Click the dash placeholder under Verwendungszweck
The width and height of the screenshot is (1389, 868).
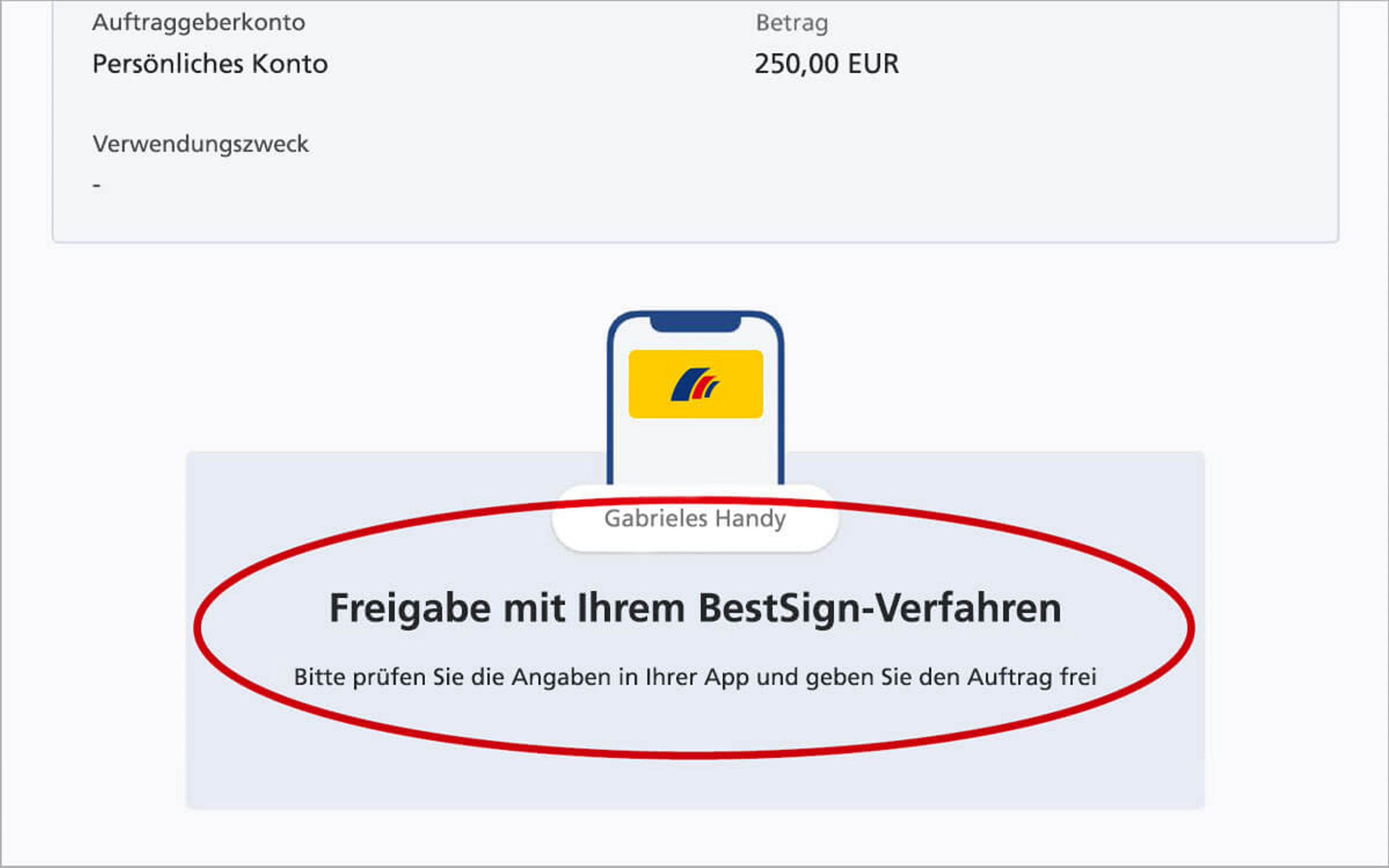(x=97, y=185)
